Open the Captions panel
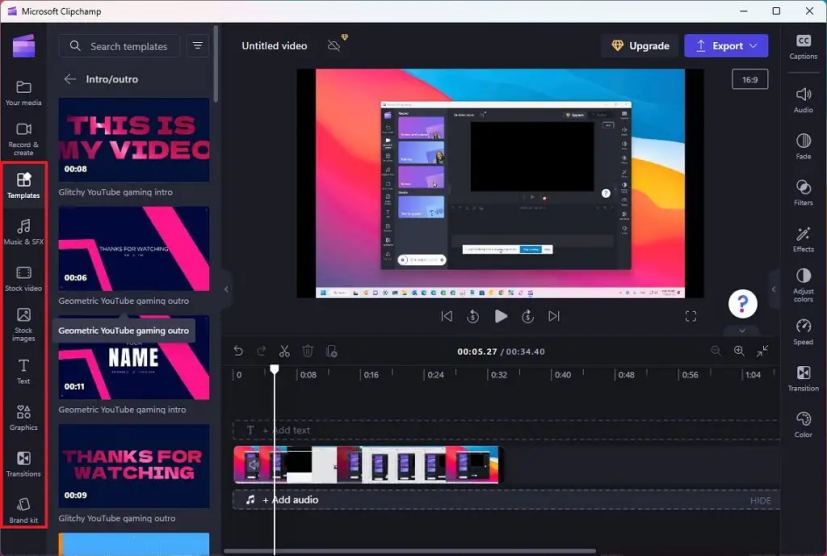827x556 pixels. (803, 46)
